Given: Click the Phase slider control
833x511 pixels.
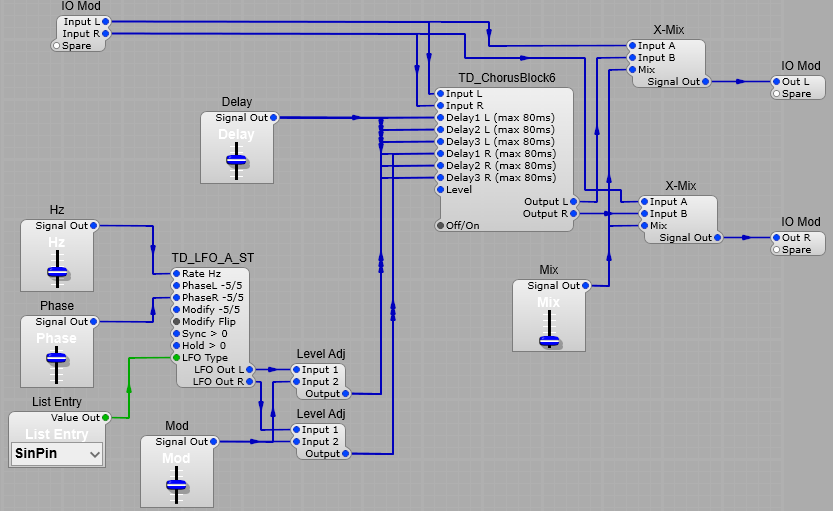Looking at the screenshot, I should (57, 357).
